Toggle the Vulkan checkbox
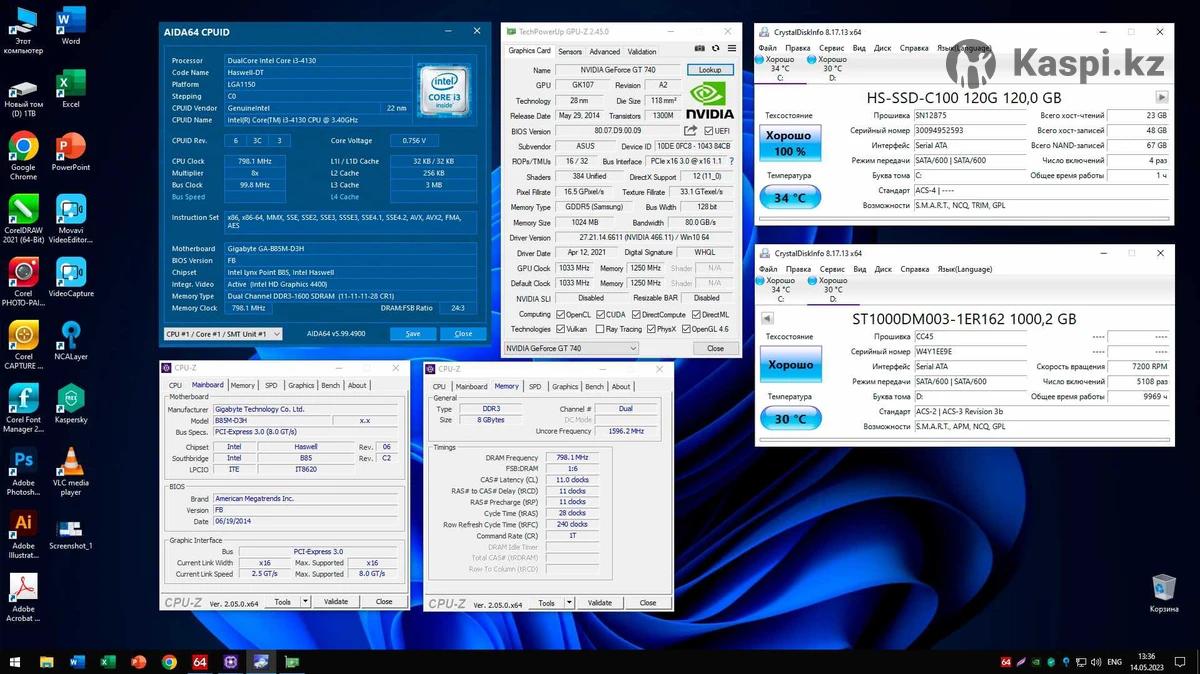The image size is (1200, 674). (x=561, y=329)
